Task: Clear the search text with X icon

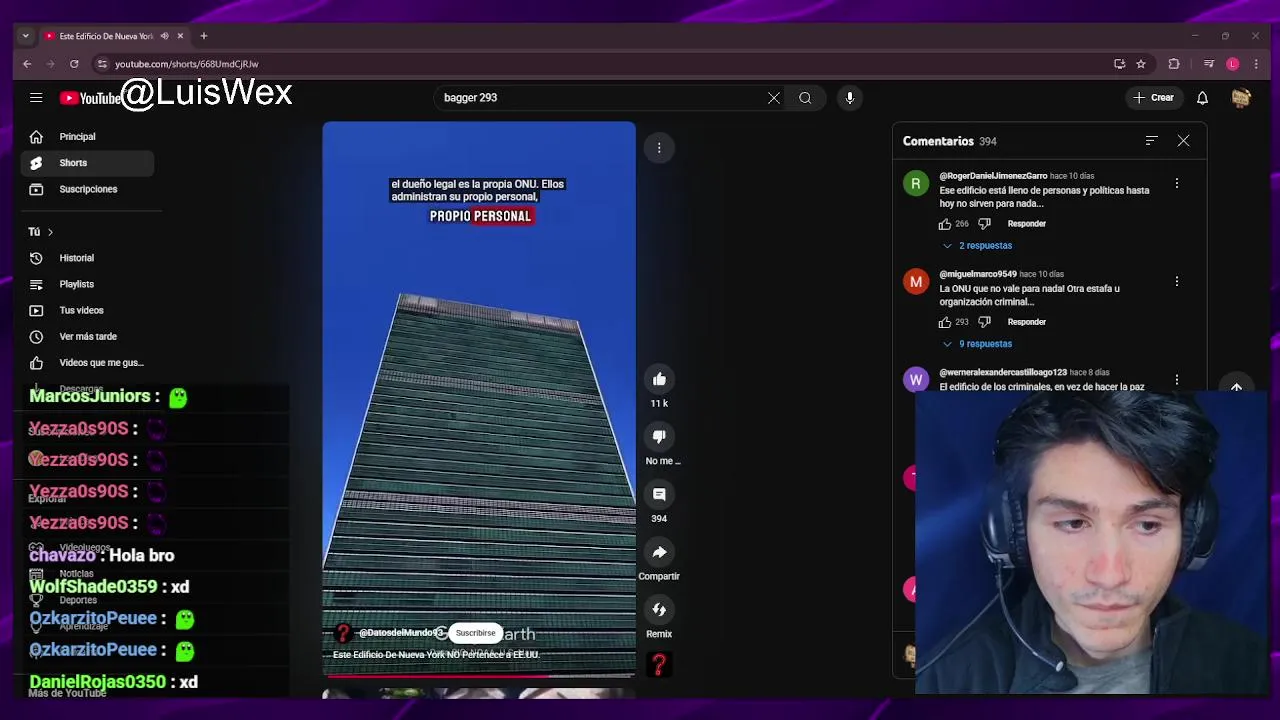Action: click(x=773, y=98)
